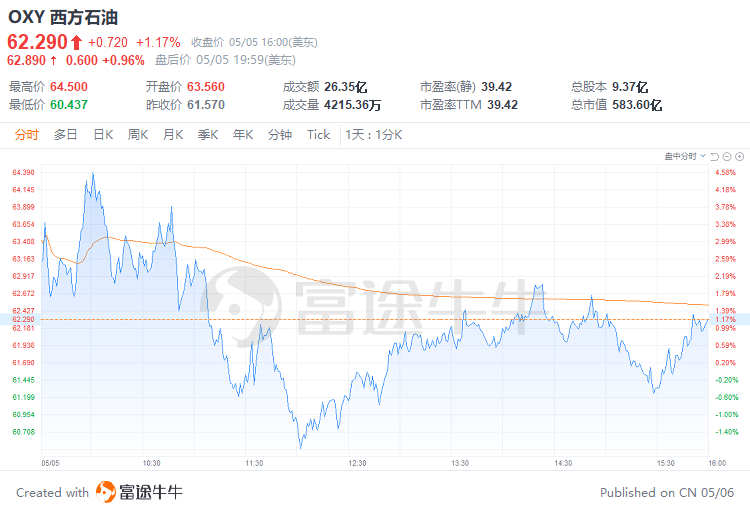Click the 11:30 time axis label
The image size is (750, 513).
[254, 463]
